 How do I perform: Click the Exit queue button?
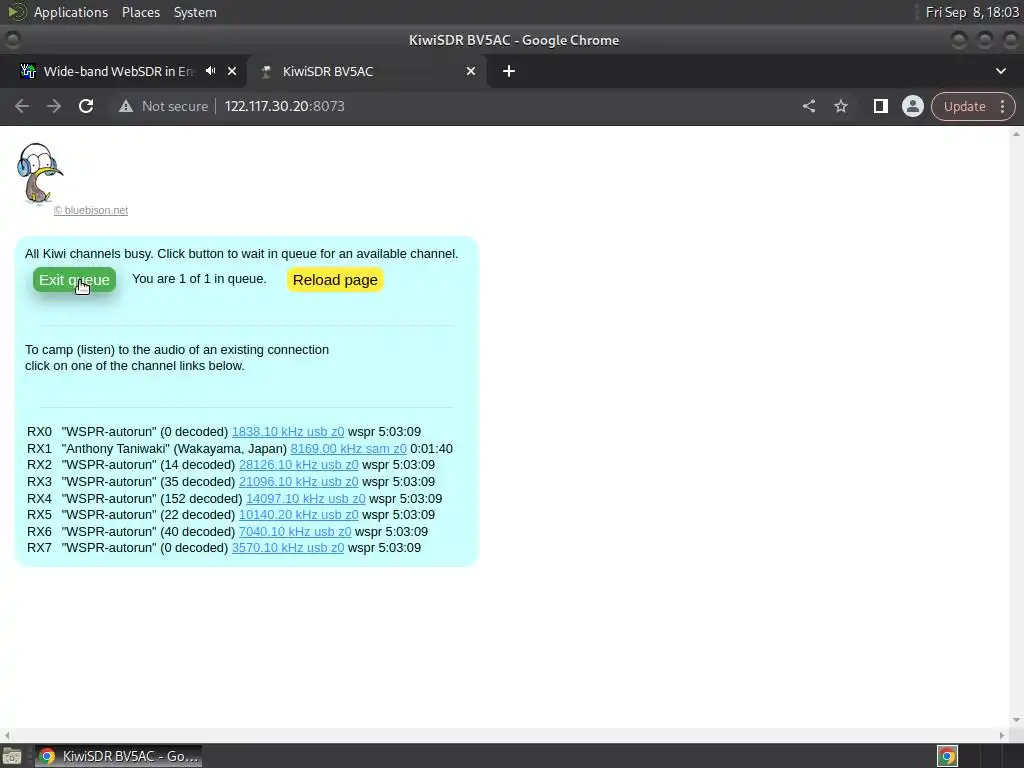point(74,280)
